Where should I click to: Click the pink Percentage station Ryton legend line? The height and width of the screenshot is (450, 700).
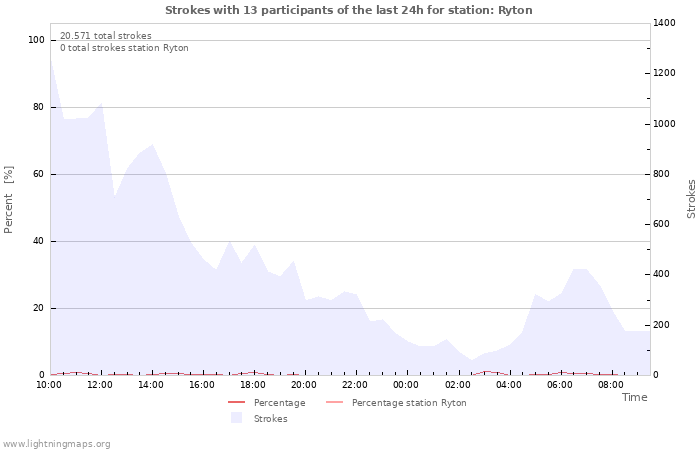[x=334, y=403]
